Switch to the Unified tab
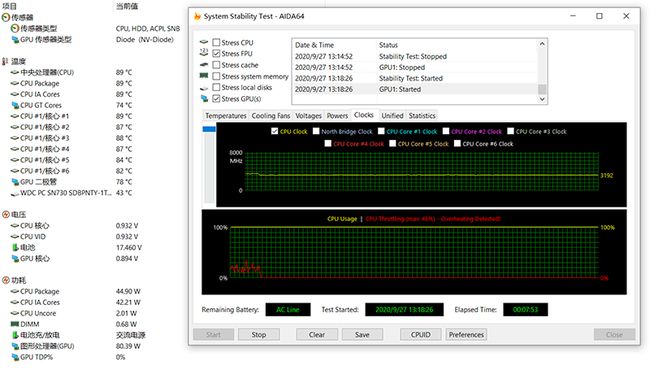The image size is (650, 370). coord(392,116)
